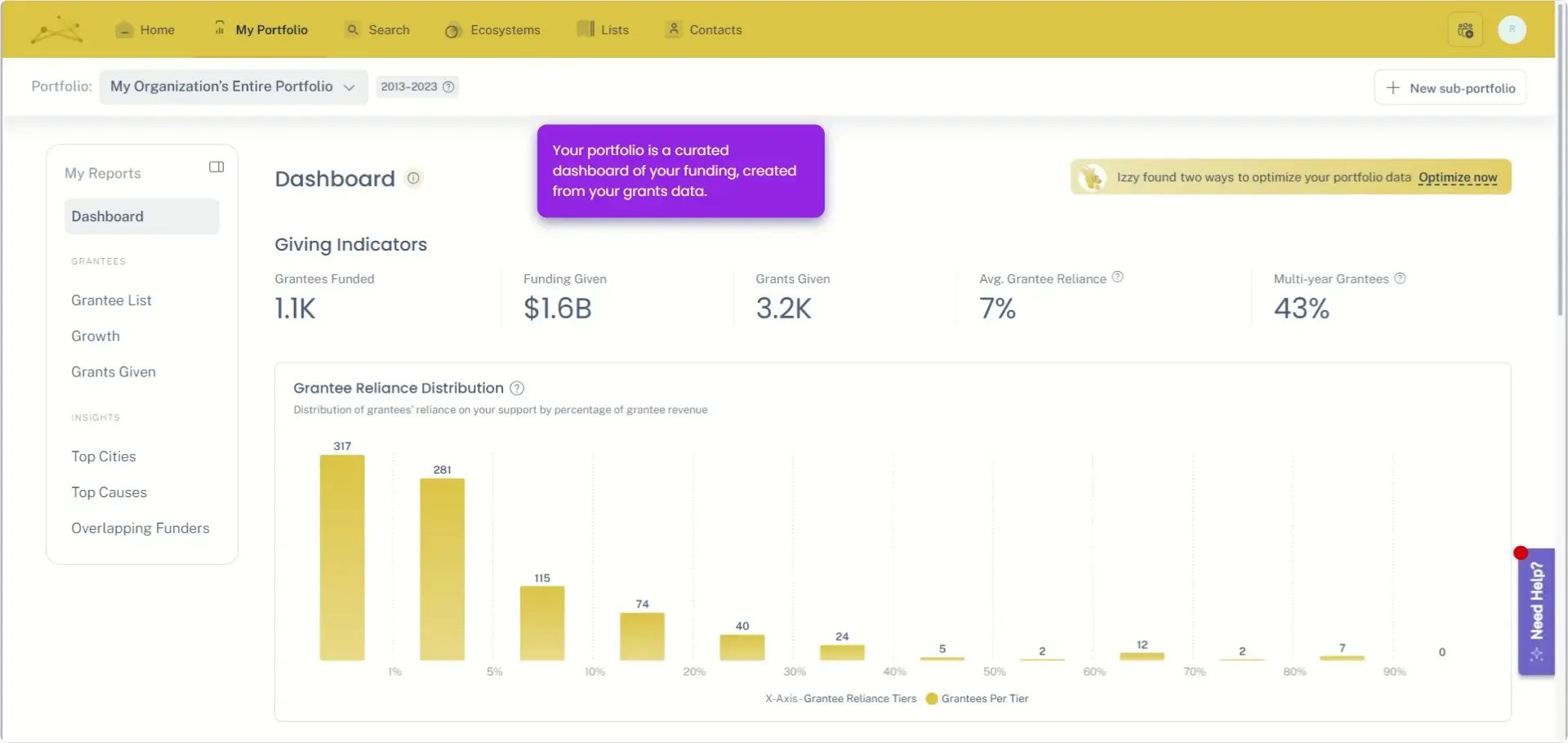
Task: Click the New sub-portfolio button
Action: point(1450,88)
